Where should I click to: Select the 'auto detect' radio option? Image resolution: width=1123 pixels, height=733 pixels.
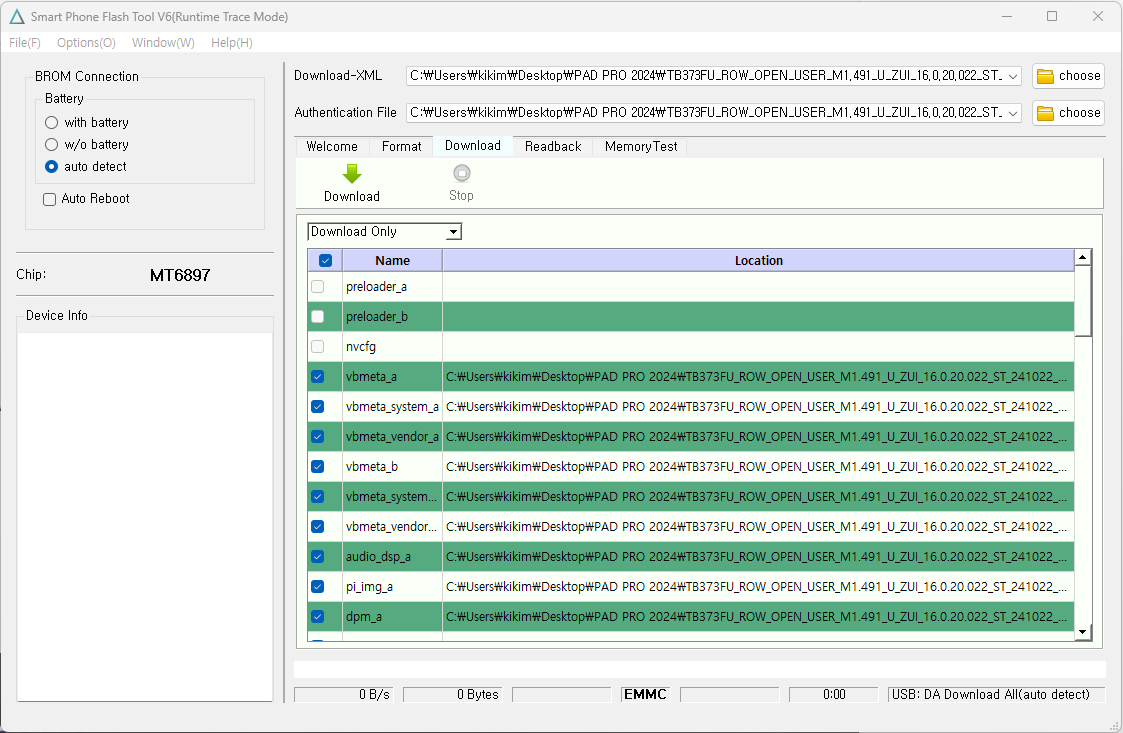click(x=52, y=166)
